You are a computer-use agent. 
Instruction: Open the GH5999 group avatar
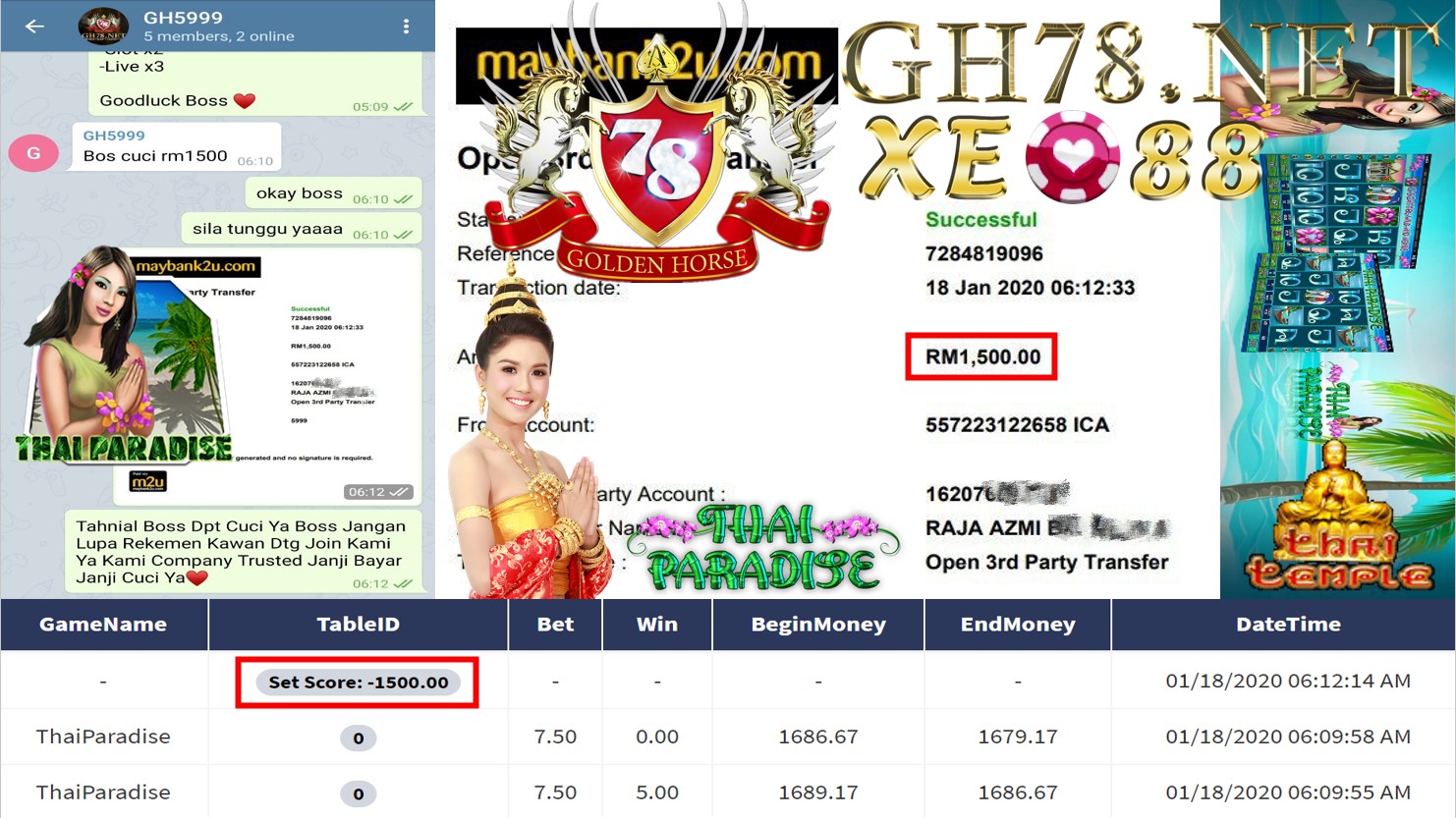pos(103,27)
